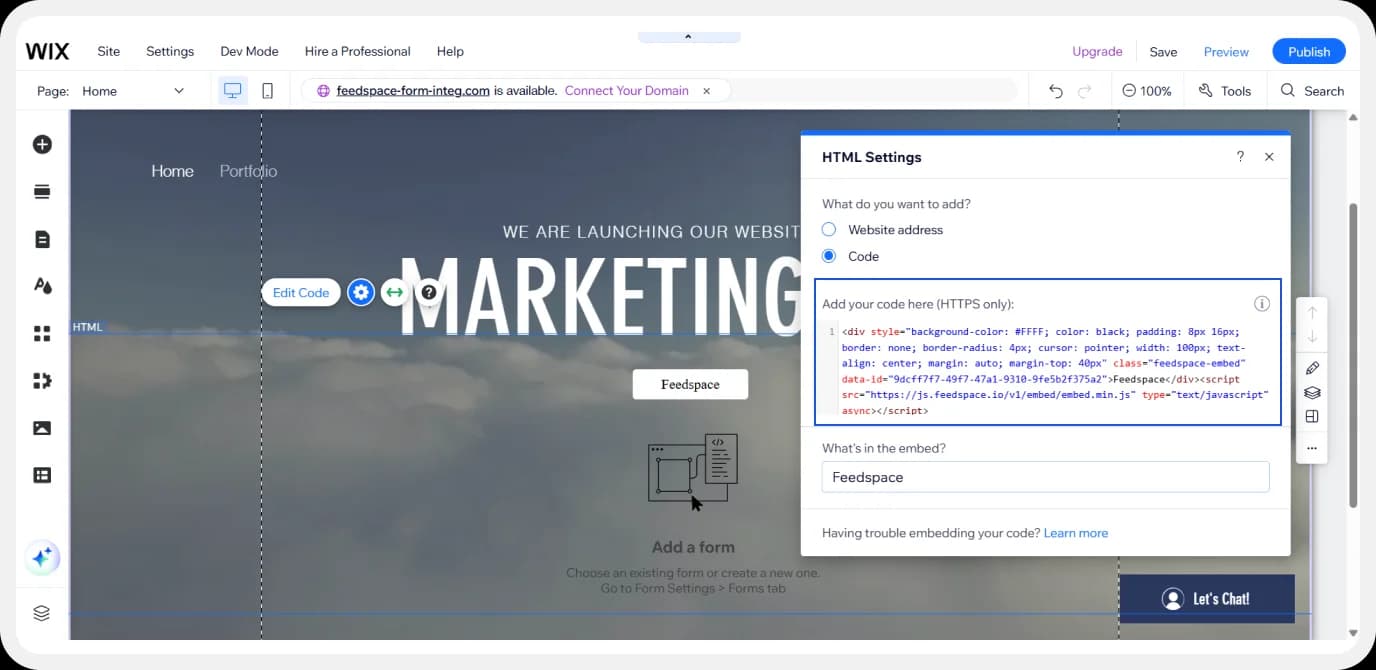Open the Layers panel at sidebar bottom

pos(42,612)
